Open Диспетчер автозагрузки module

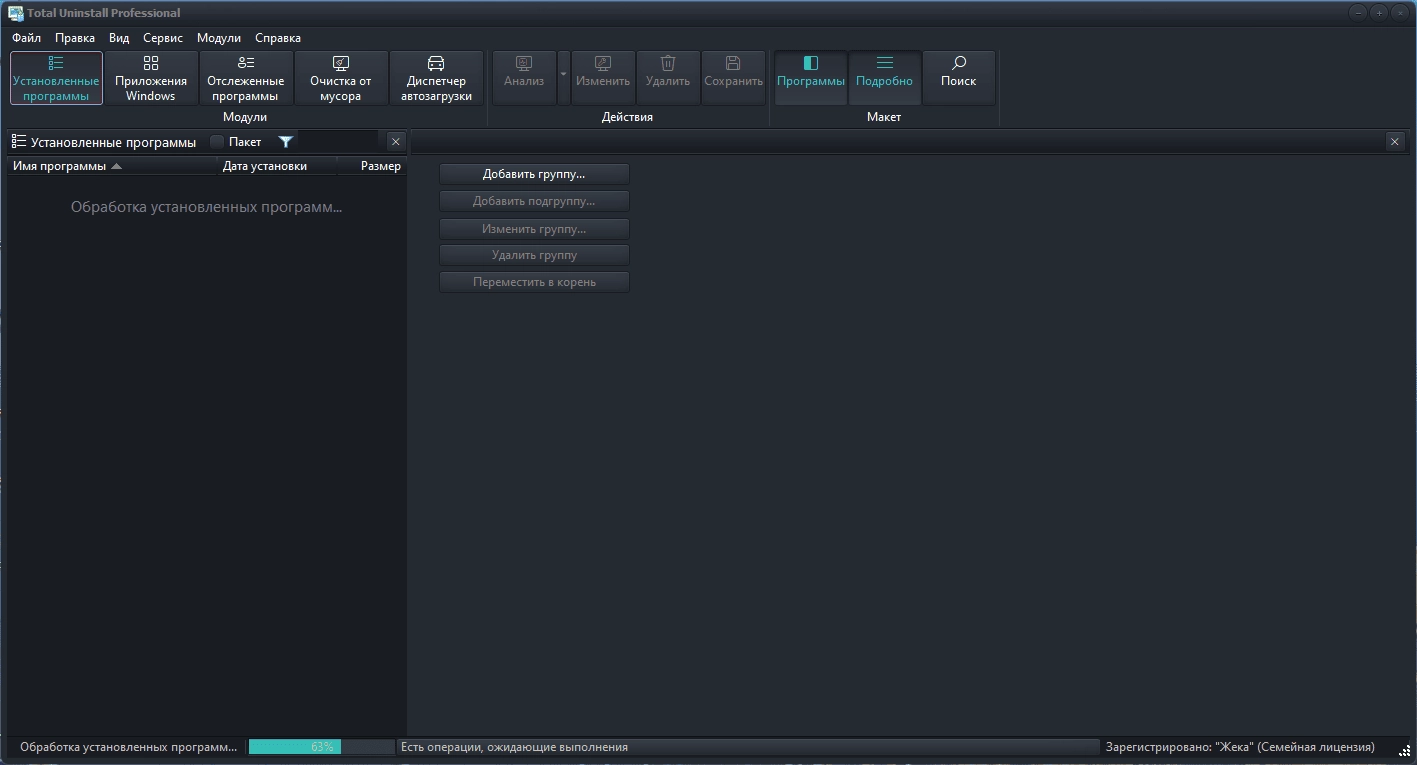tap(436, 78)
